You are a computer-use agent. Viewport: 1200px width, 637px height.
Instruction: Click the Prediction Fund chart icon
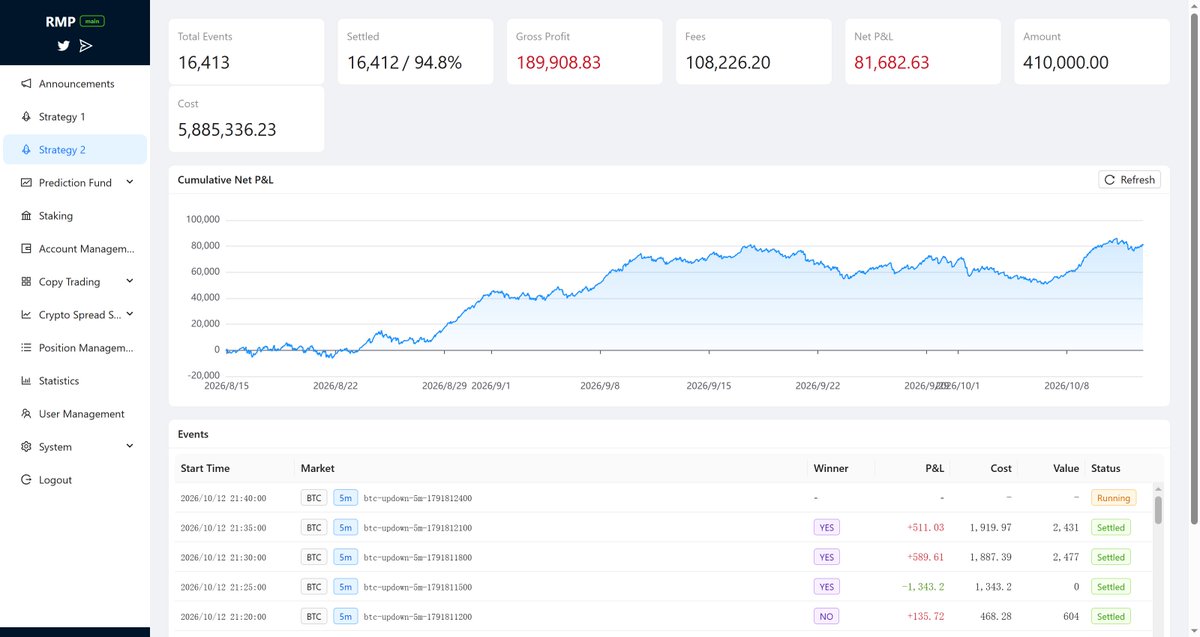coord(27,183)
